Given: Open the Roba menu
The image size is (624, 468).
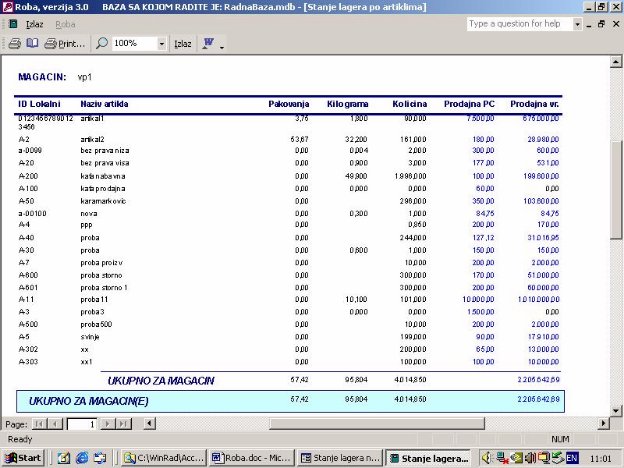Looking at the screenshot, I should 65,23.
